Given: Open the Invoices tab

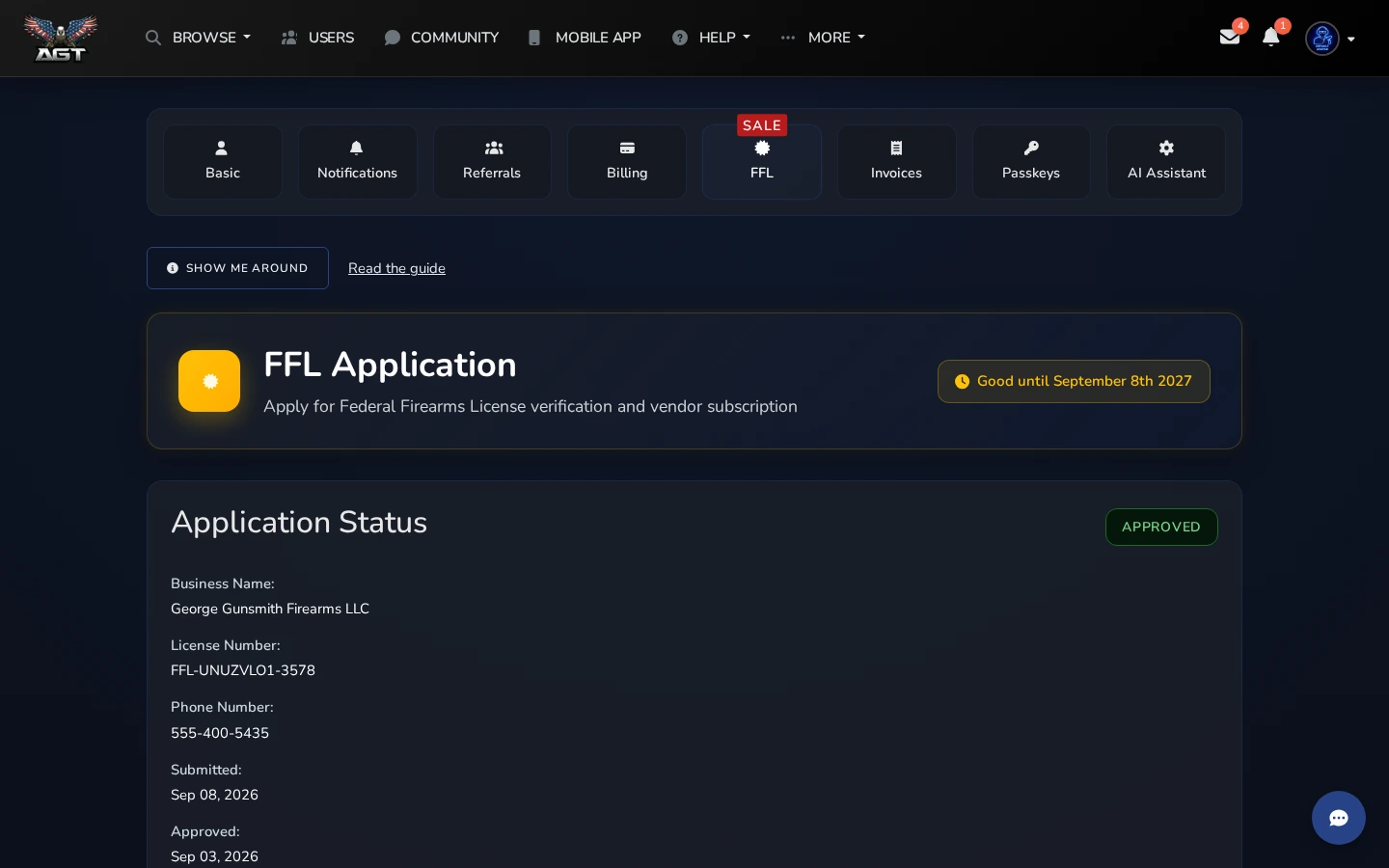Looking at the screenshot, I should pos(896,162).
